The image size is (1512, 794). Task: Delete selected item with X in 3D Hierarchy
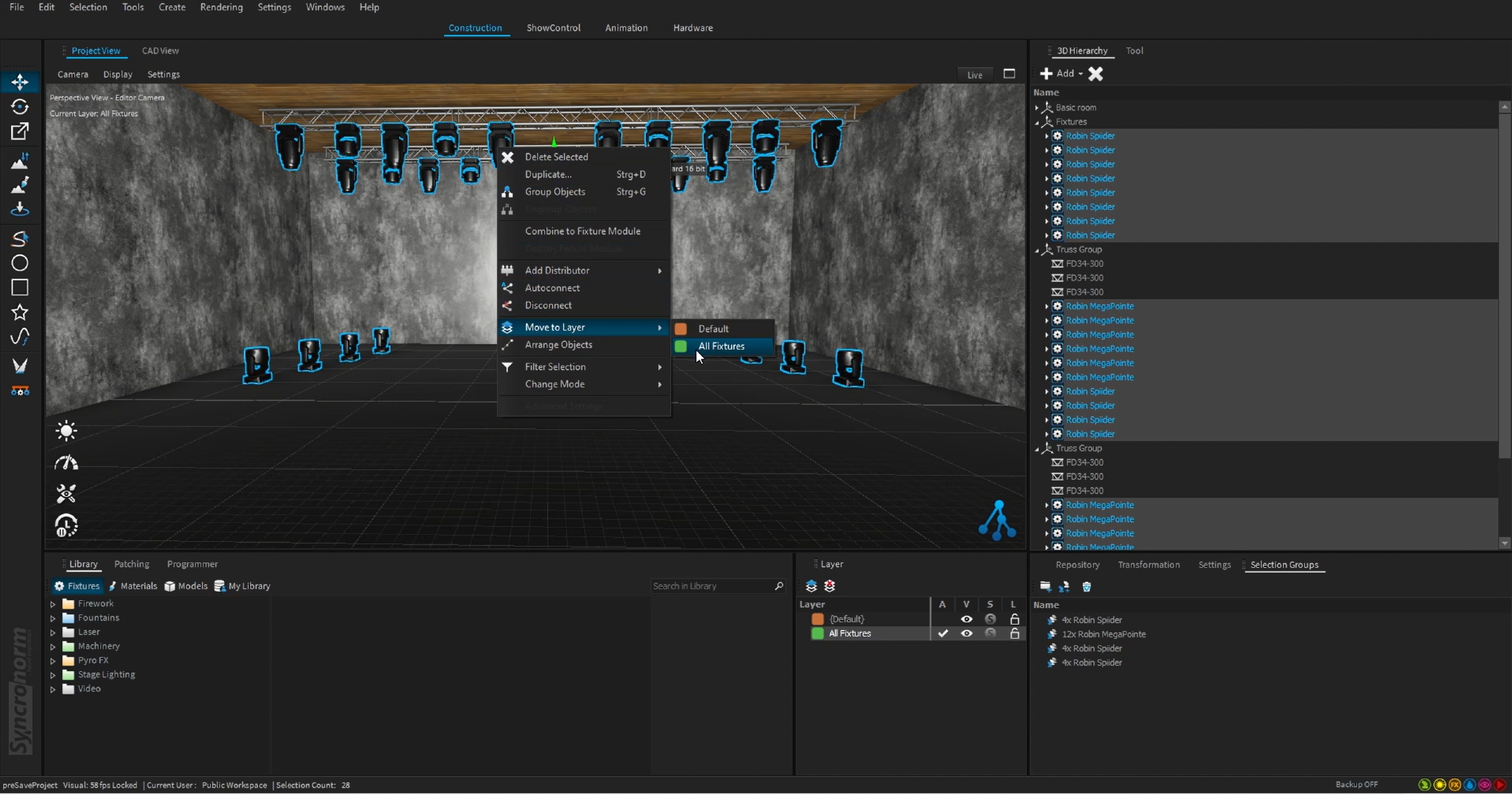(x=1095, y=73)
